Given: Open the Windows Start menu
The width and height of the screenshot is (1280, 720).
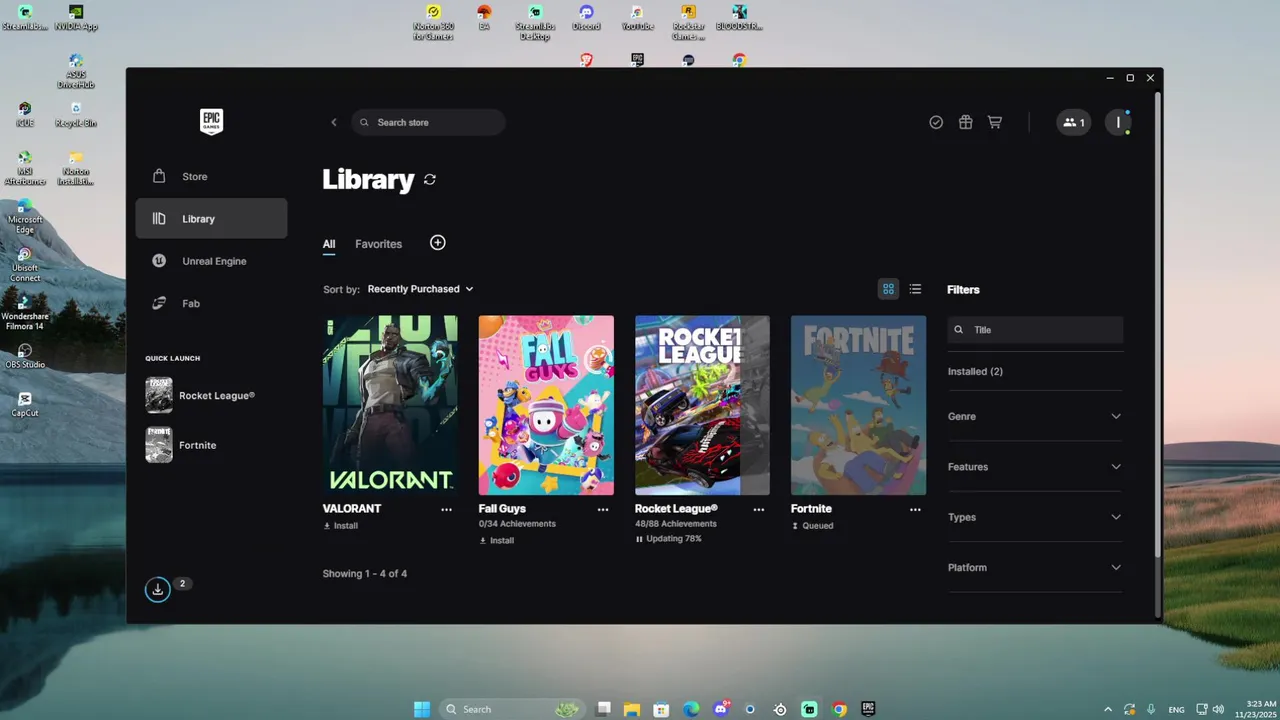Looking at the screenshot, I should pos(422,709).
